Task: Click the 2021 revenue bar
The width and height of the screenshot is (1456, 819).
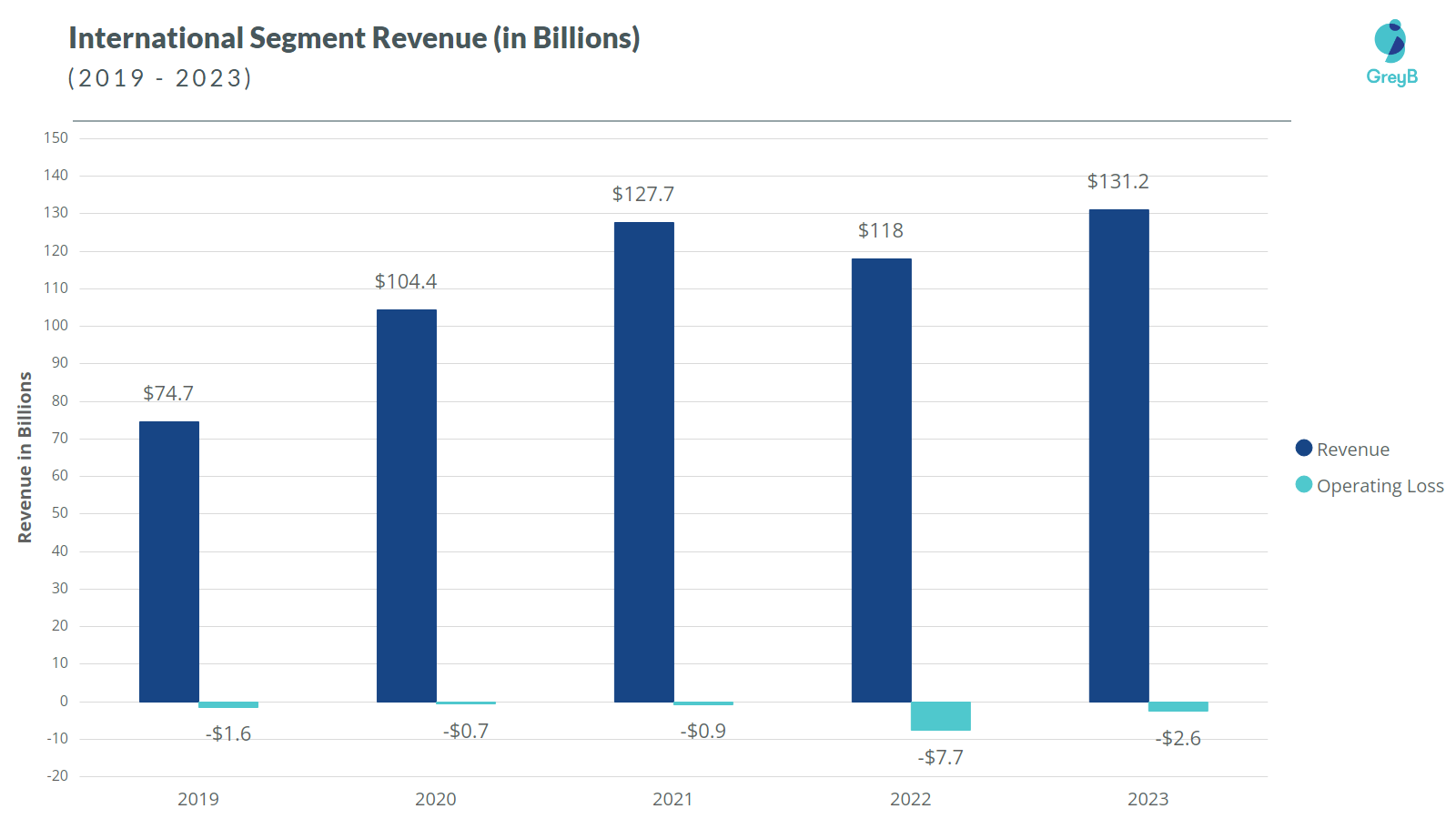Action: (x=644, y=460)
